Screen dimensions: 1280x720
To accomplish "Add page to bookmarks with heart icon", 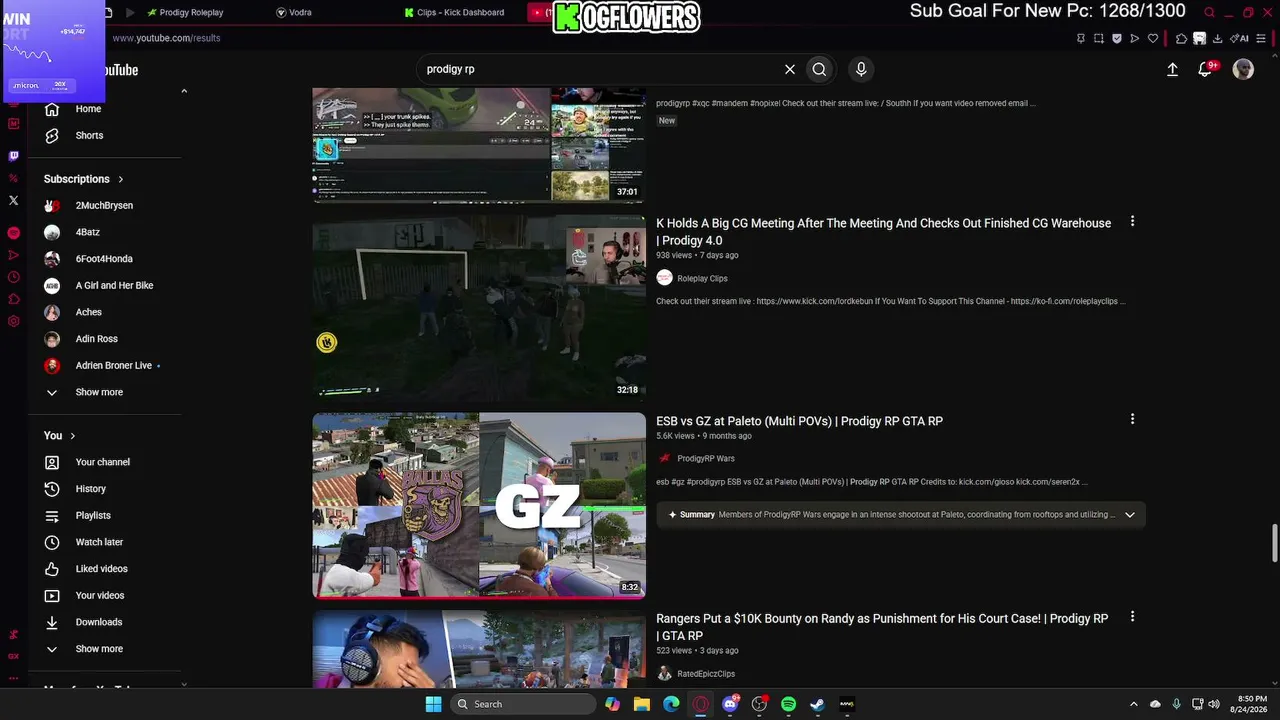I will tap(1152, 38).
